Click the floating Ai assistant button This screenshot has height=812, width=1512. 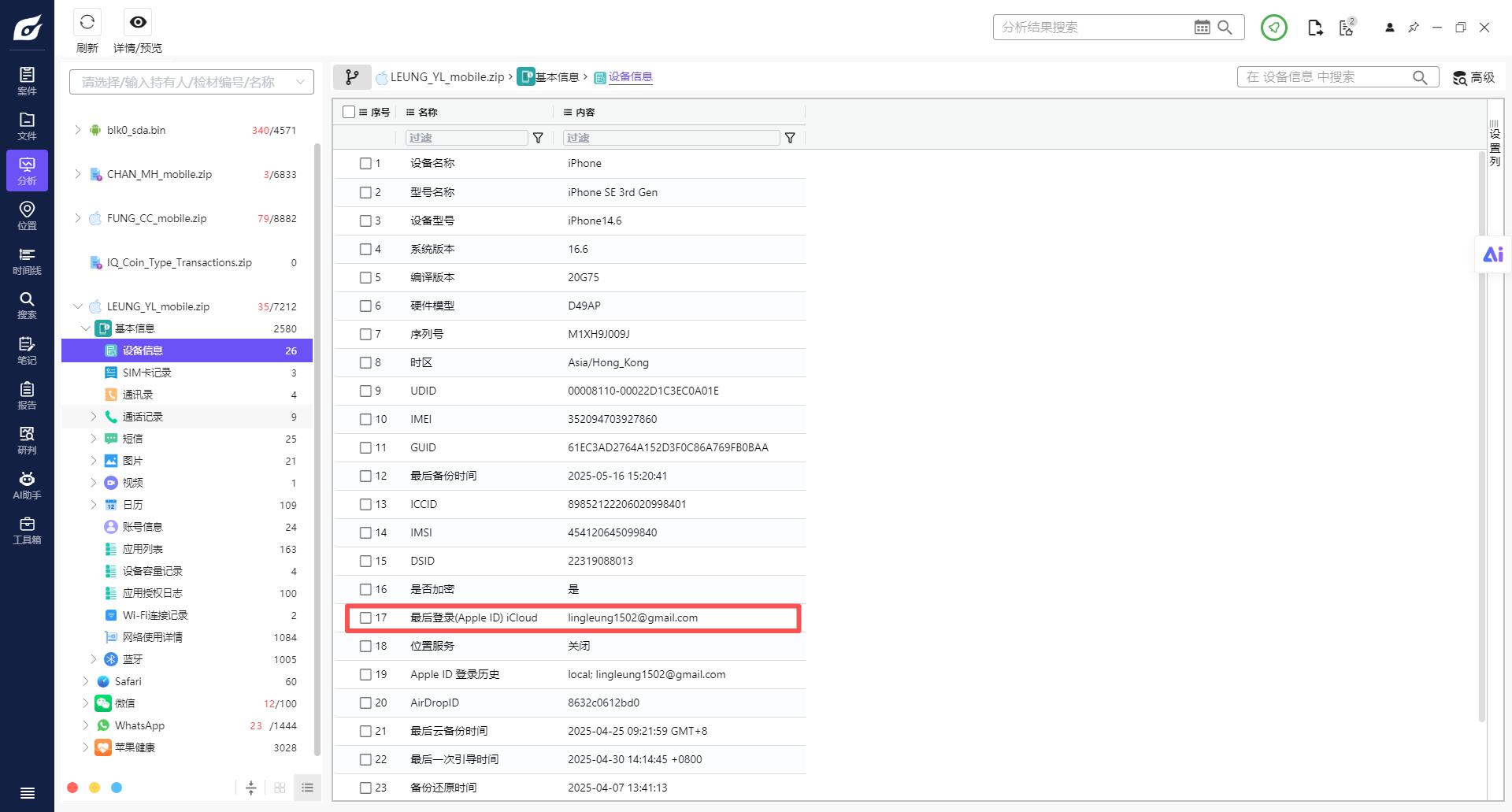[1492, 254]
